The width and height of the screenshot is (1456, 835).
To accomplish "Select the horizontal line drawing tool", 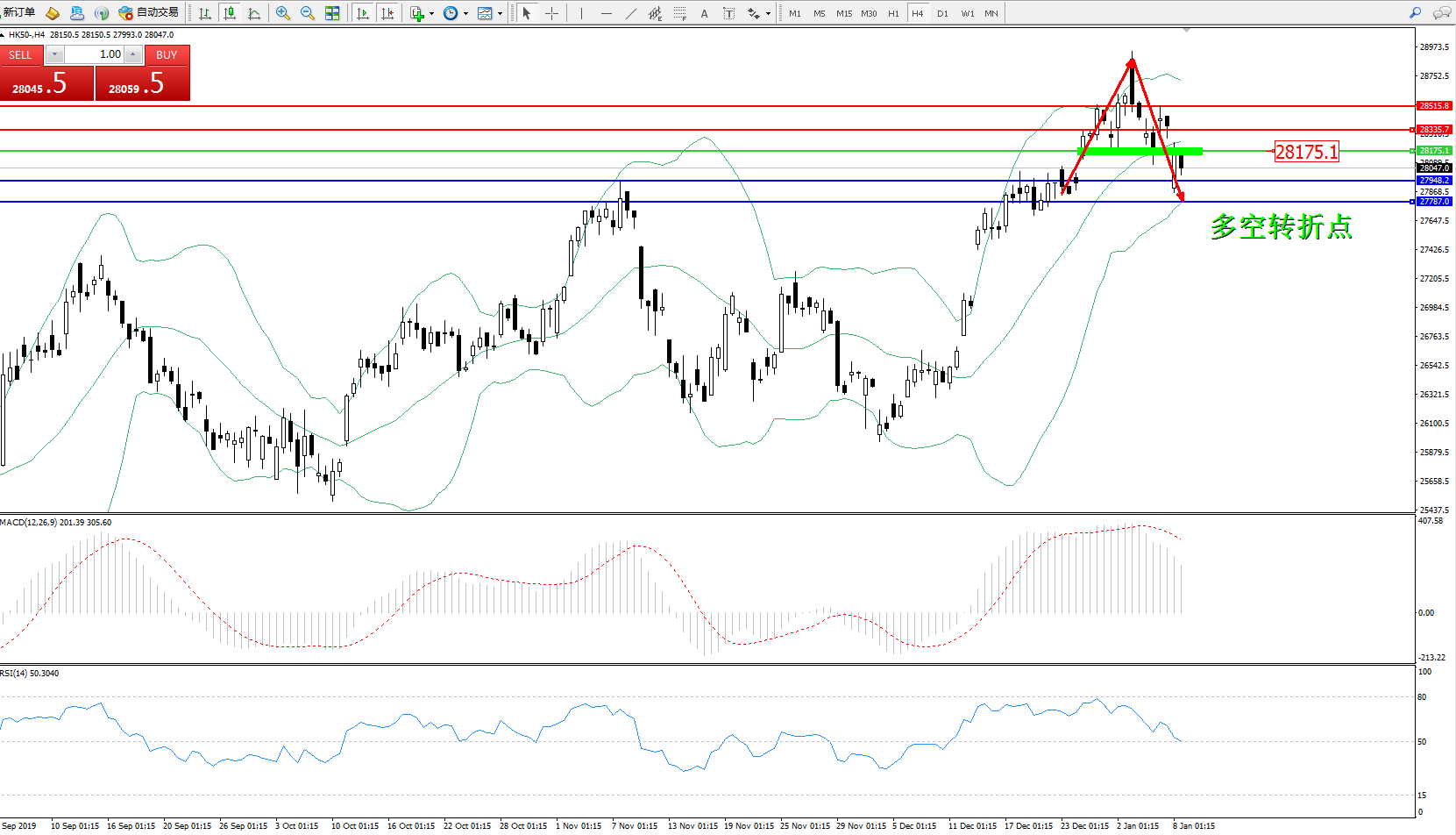I will (x=607, y=13).
